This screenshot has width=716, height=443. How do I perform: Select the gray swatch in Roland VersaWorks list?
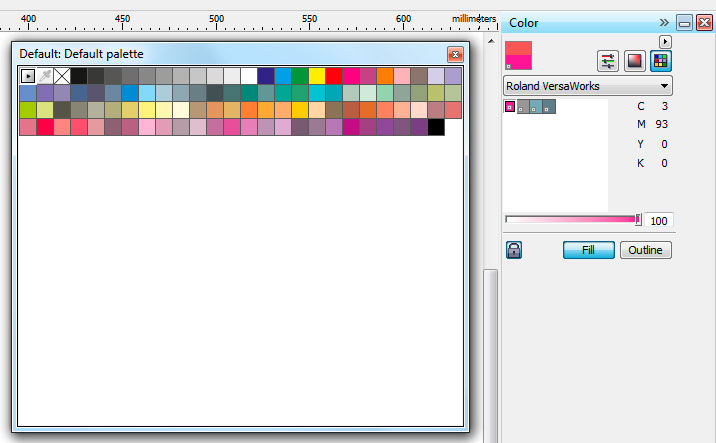[523, 106]
